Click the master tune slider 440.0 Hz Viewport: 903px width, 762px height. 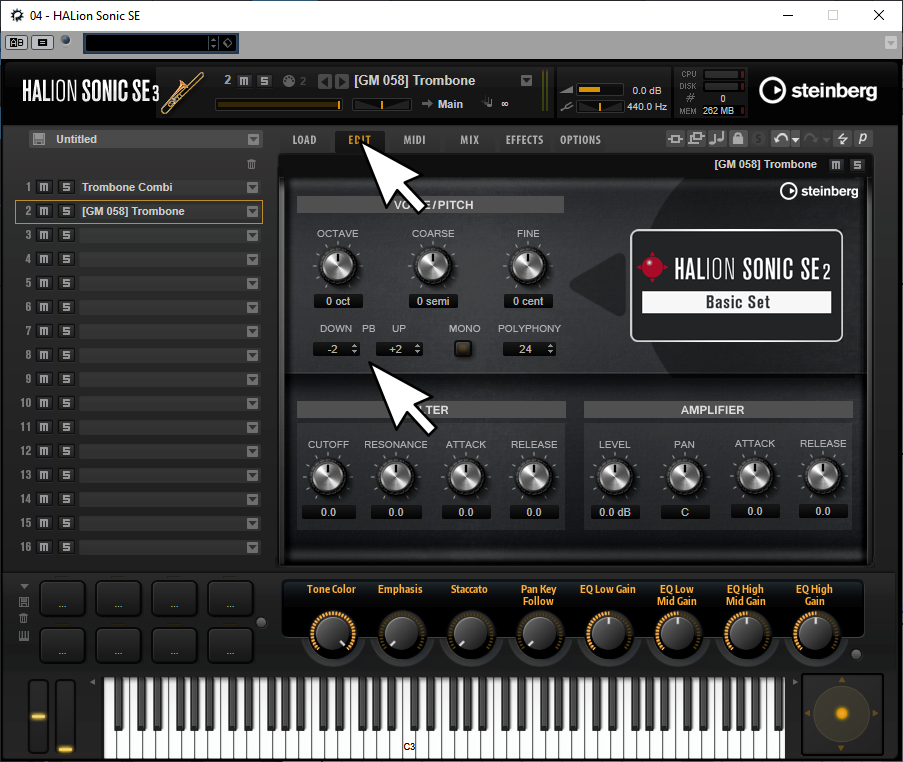(600, 107)
